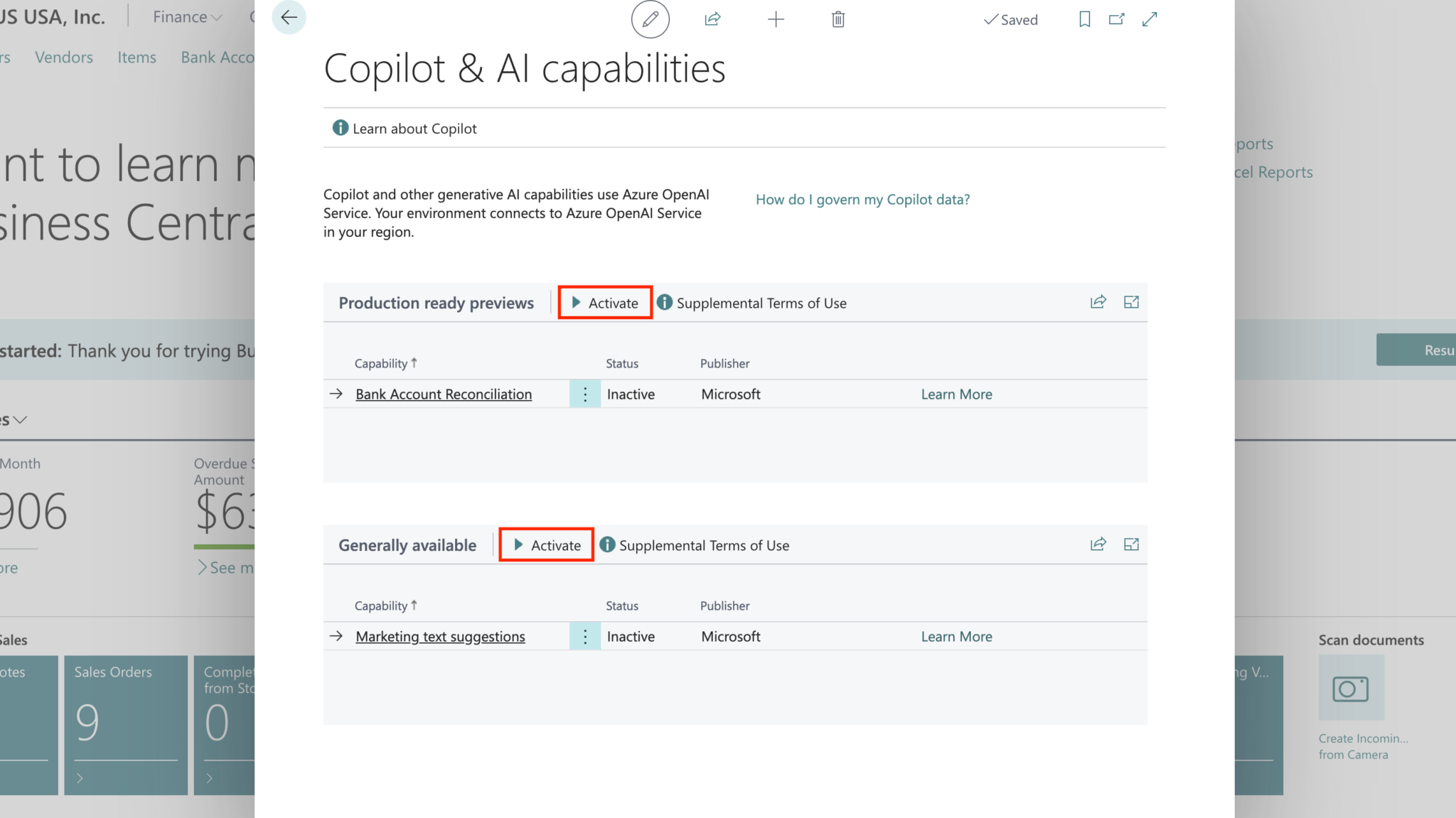
Task: Open Bank Account Reconciliation capability
Action: tap(444, 394)
